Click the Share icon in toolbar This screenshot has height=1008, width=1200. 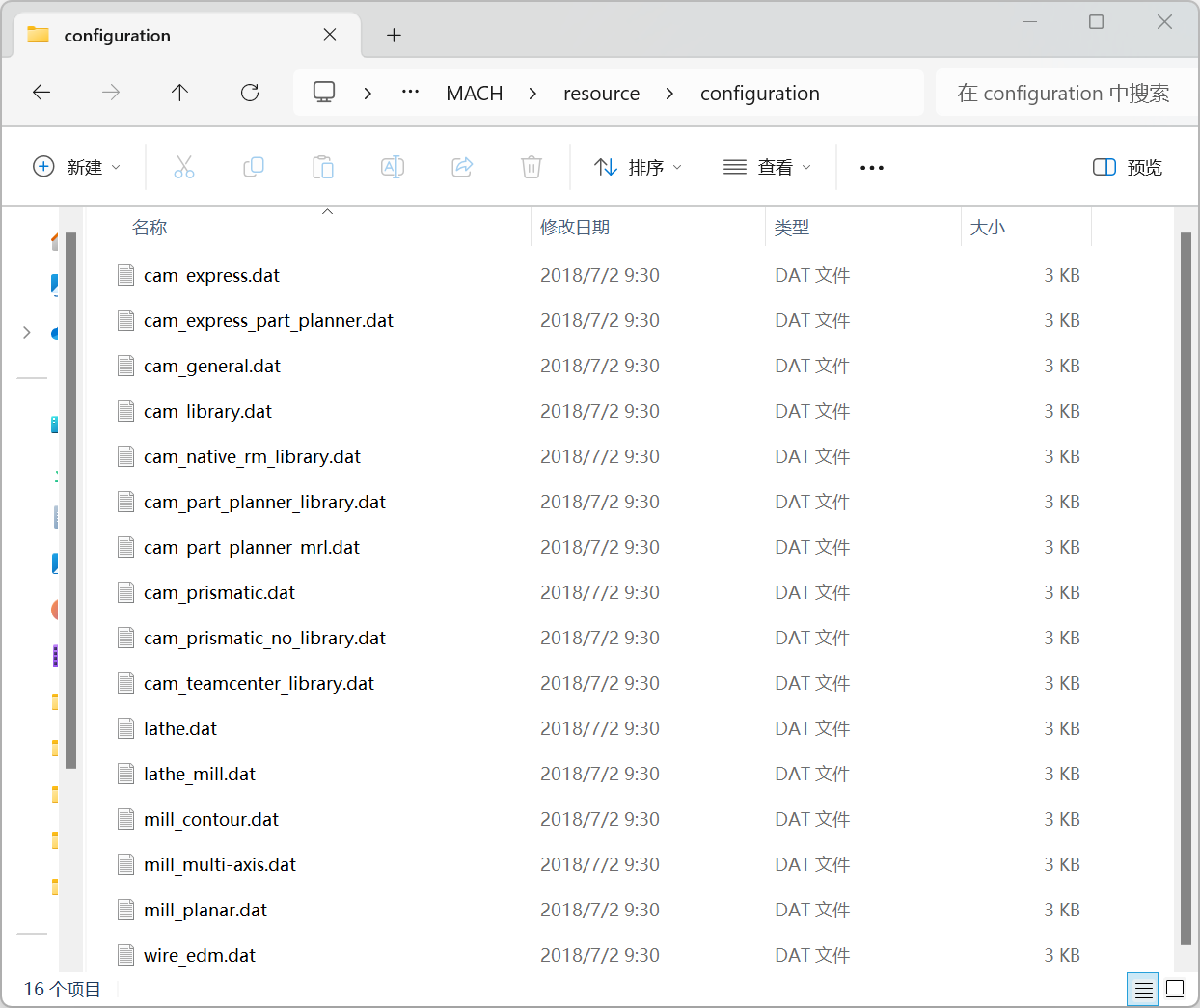point(462,168)
